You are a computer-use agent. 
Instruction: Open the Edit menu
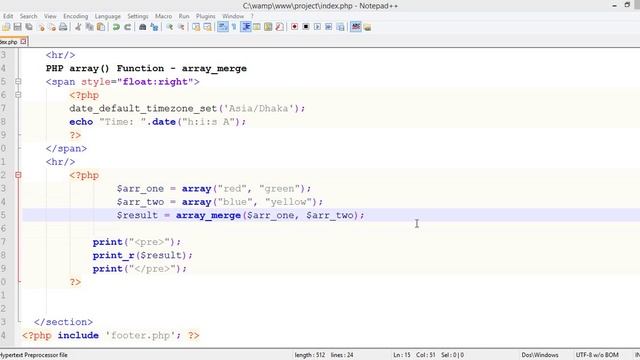point(8,16)
